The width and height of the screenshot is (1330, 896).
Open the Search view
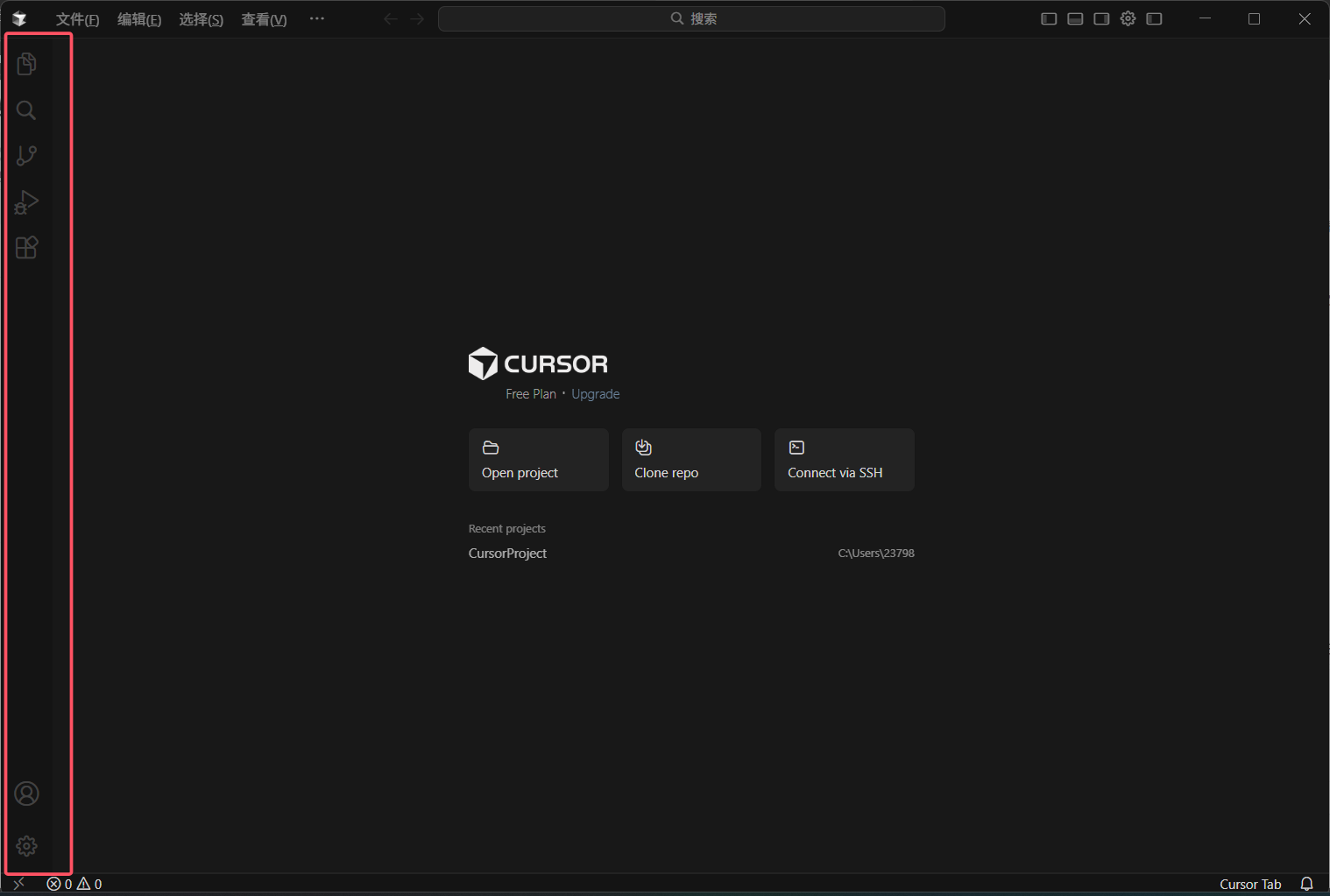[26, 110]
